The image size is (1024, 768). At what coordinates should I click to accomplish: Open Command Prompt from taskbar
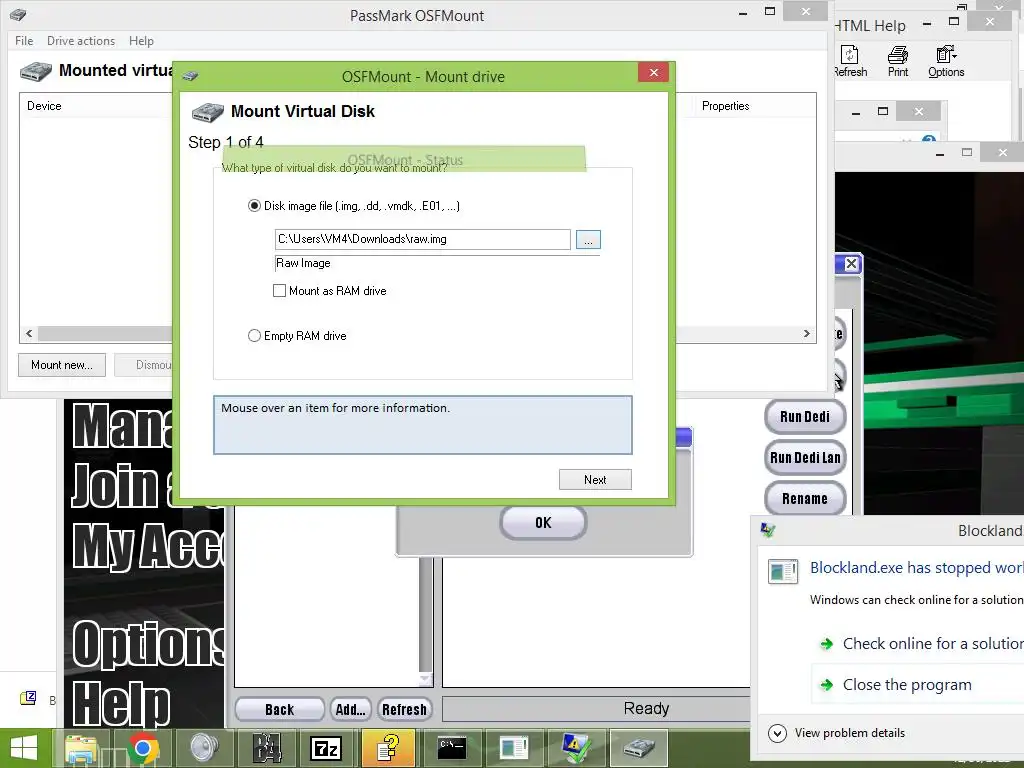click(x=451, y=748)
